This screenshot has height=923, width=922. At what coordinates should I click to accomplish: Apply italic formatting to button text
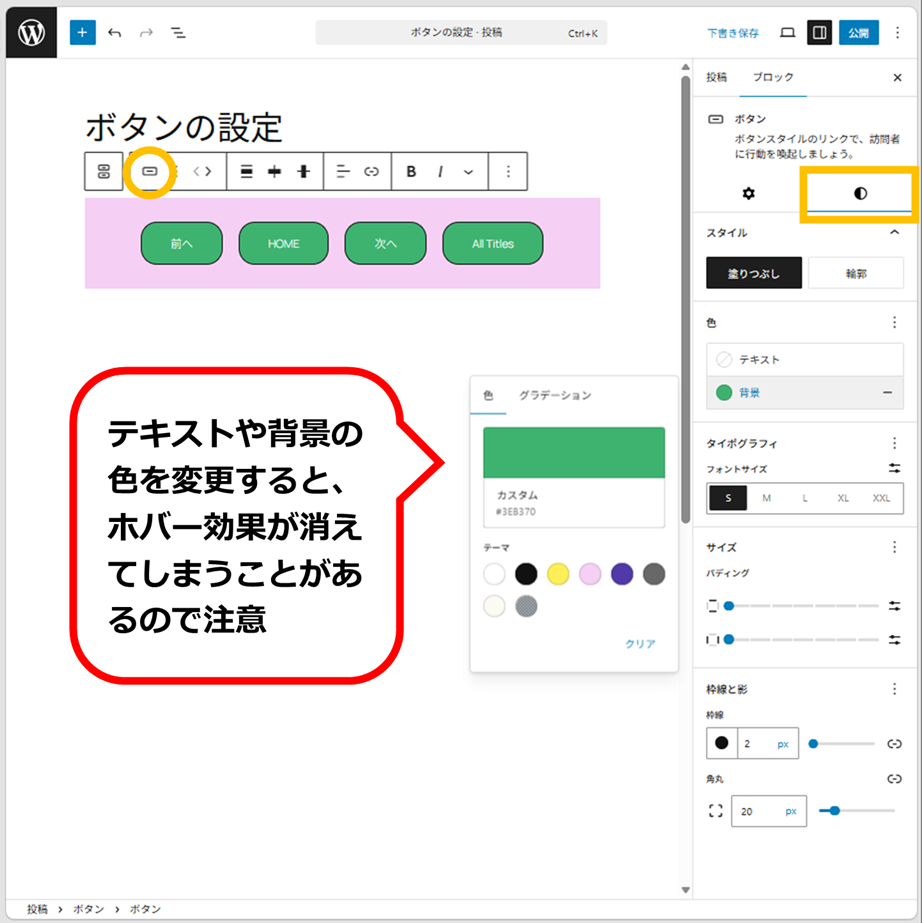coord(440,171)
